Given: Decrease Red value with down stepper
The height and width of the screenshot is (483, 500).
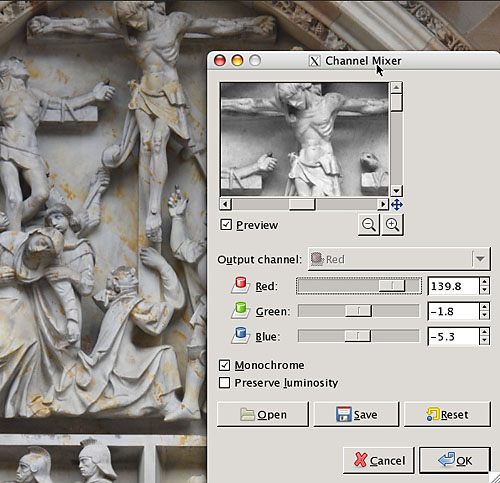Looking at the screenshot, I should pyautogui.click(x=484, y=290).
